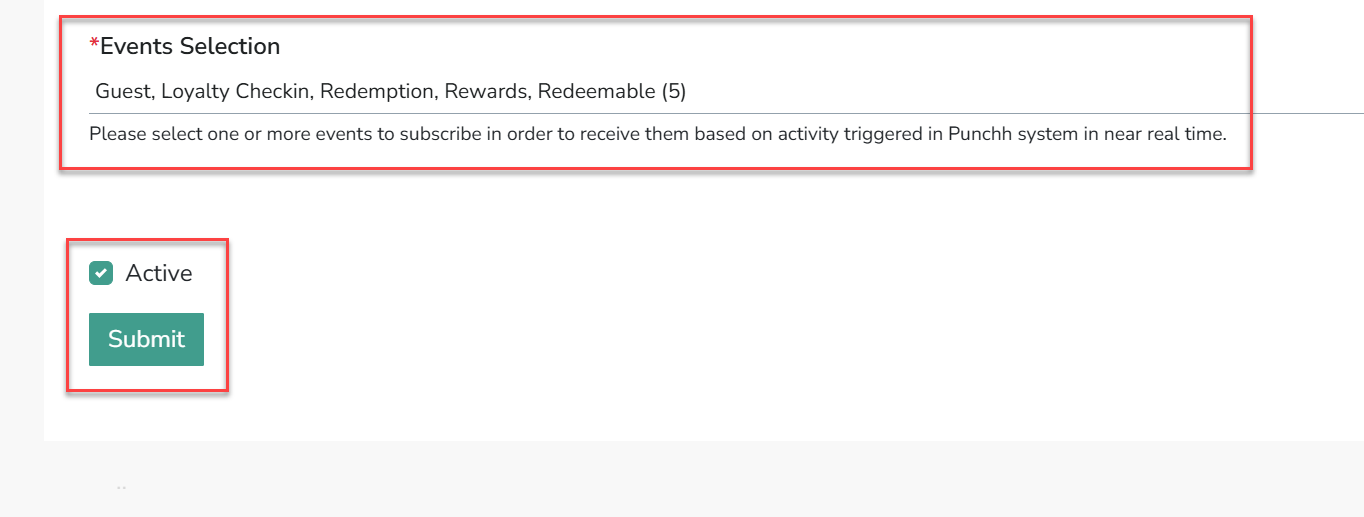Open the Events Selection dropdown field
This screenshot has width=1364, height=517.
pyautogui.click(x=726, y=92)
